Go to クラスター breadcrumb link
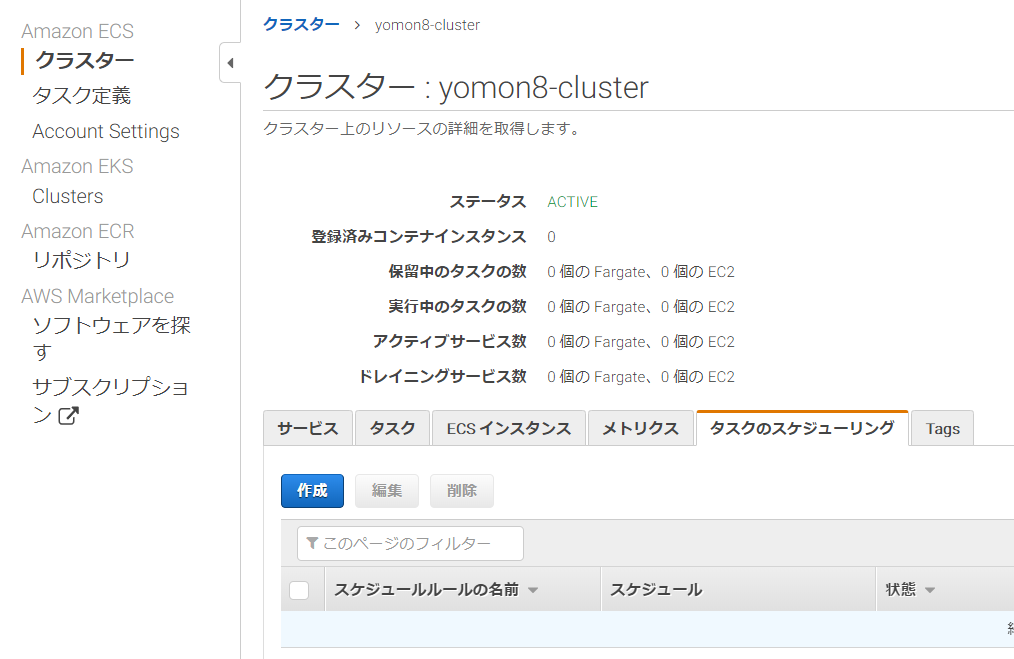 [301, 25]
